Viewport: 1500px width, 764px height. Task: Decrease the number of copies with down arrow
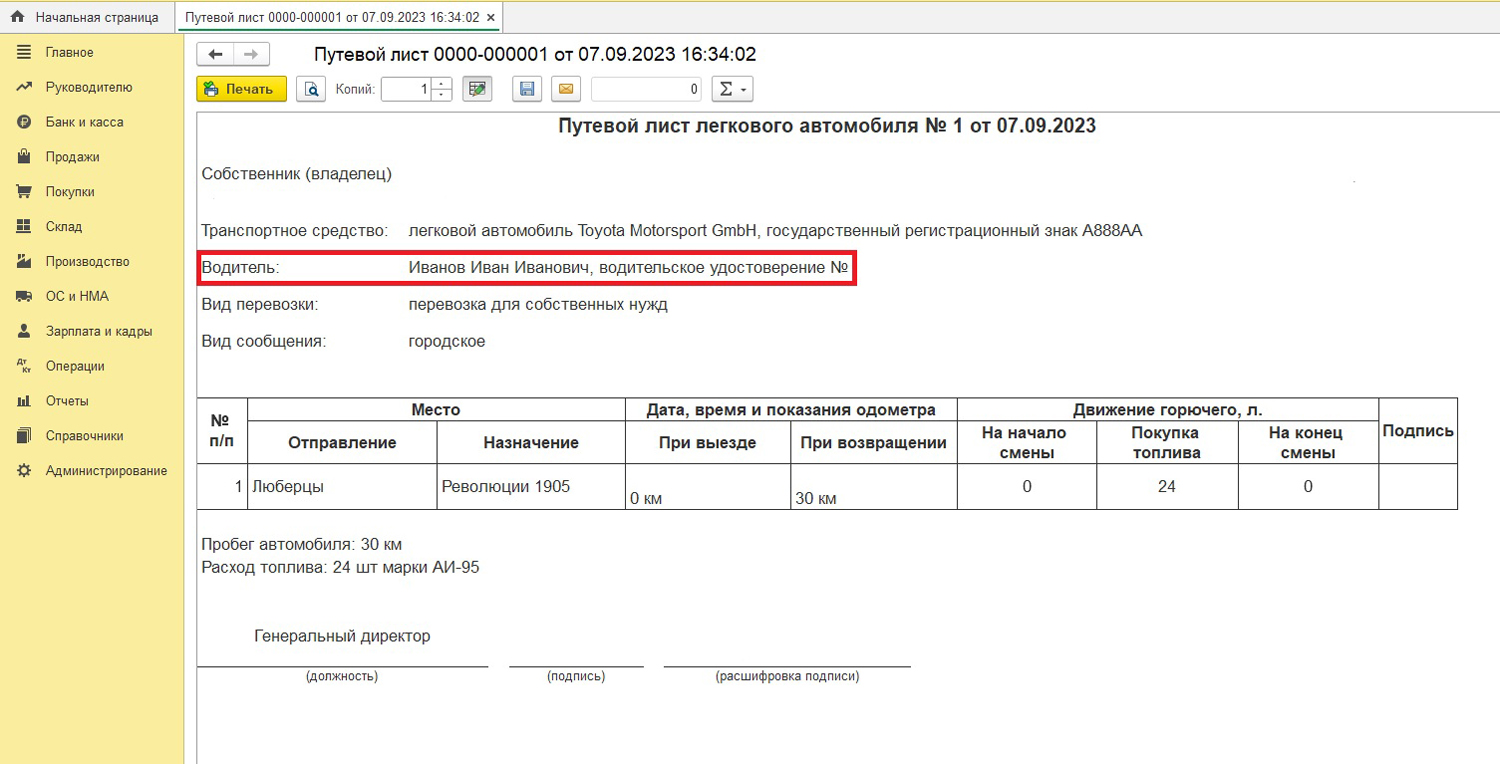click(443, 95)
